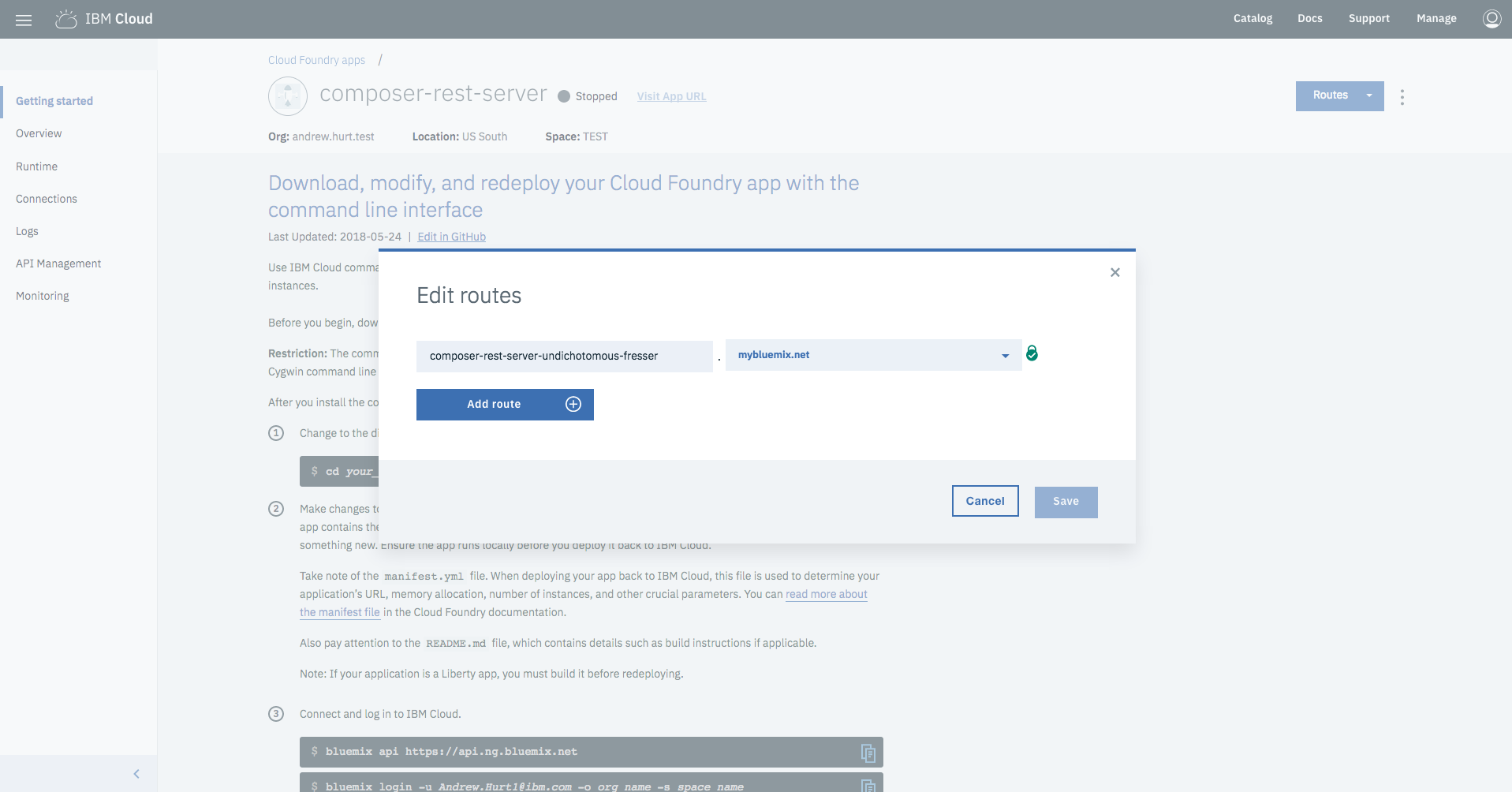Click the Location US South text
1512x792 pixels.
(x=460, y=136)
